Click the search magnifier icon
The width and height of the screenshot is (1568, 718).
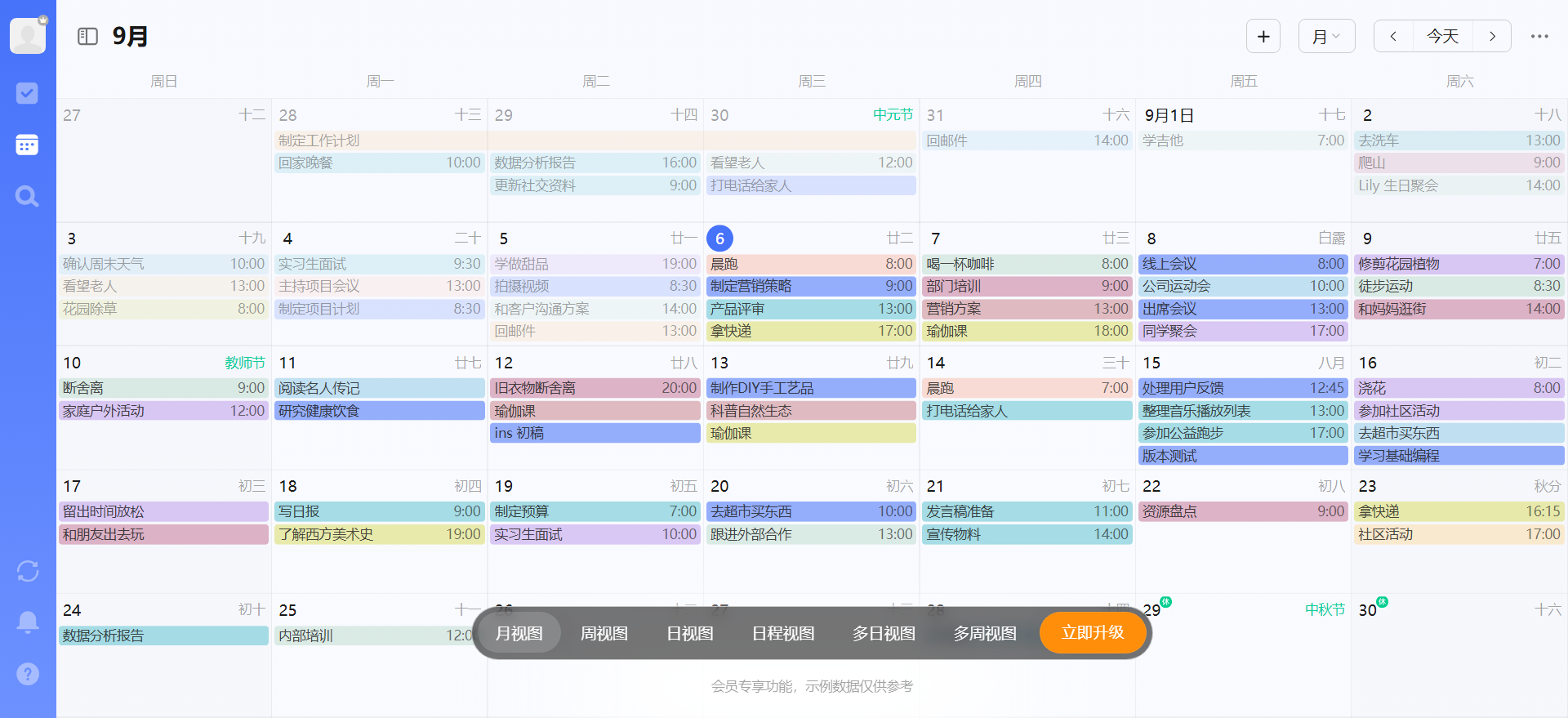[x=27, y=196]
